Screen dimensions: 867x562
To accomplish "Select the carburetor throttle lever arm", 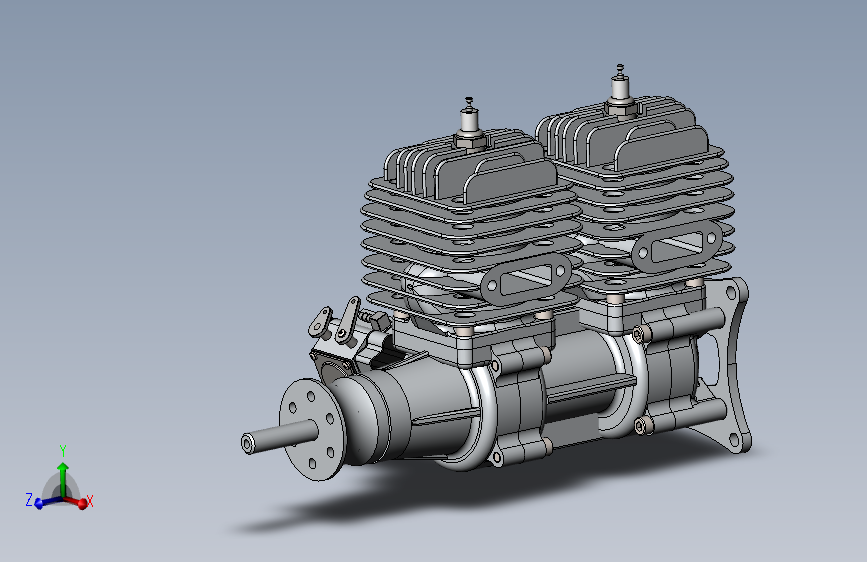I will pyautogui.click(x=348, y=319).
